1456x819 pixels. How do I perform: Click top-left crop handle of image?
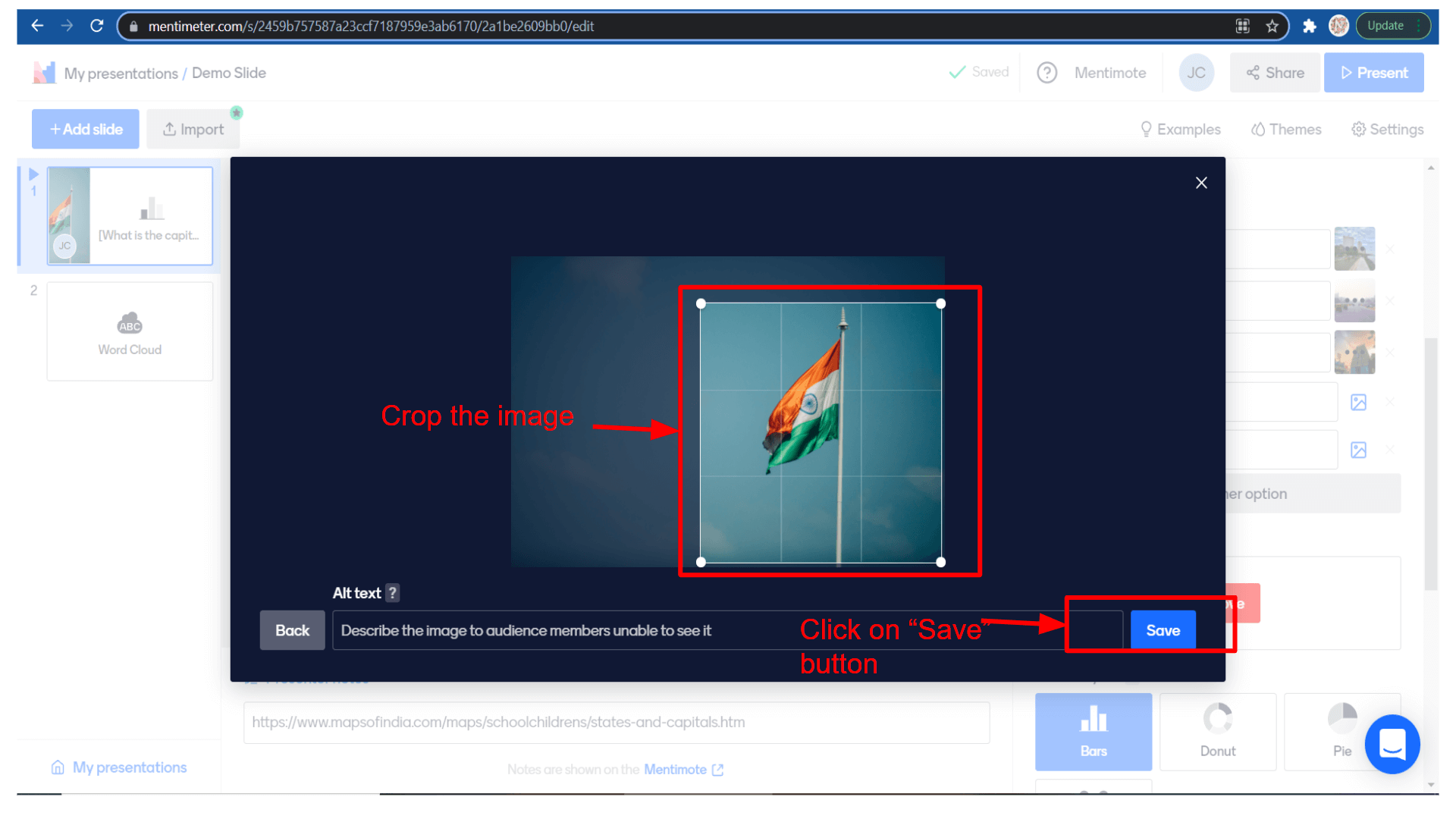pyautogui.click(x=701, y=303)
